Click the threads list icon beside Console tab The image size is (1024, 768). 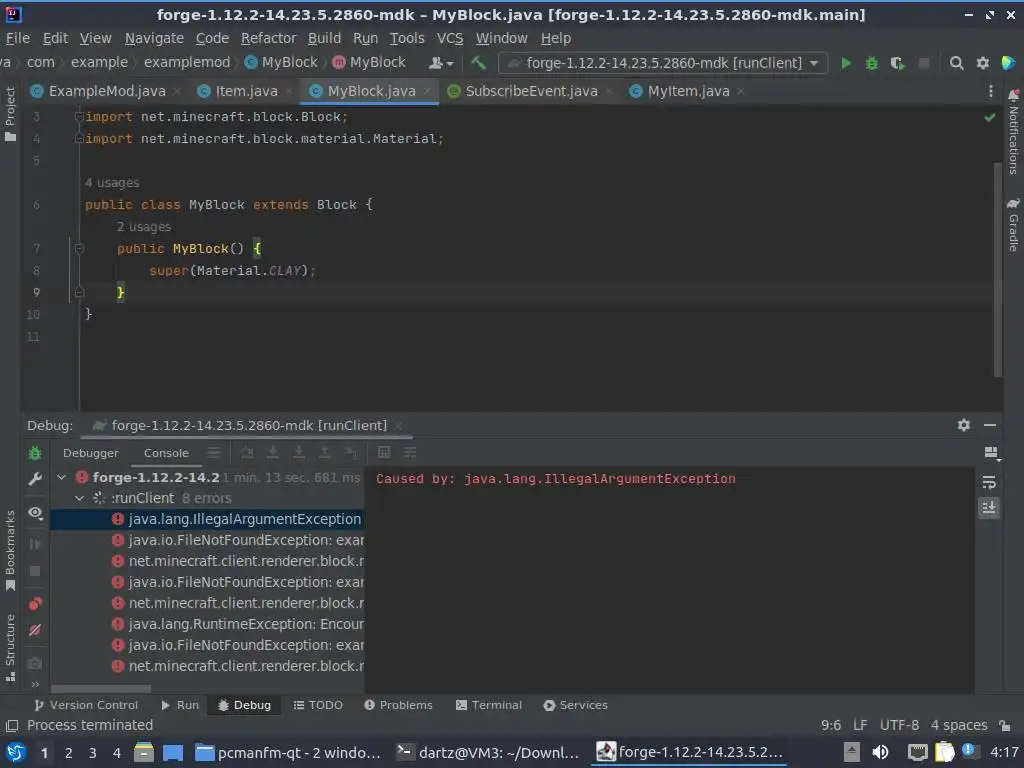[214, 453]
